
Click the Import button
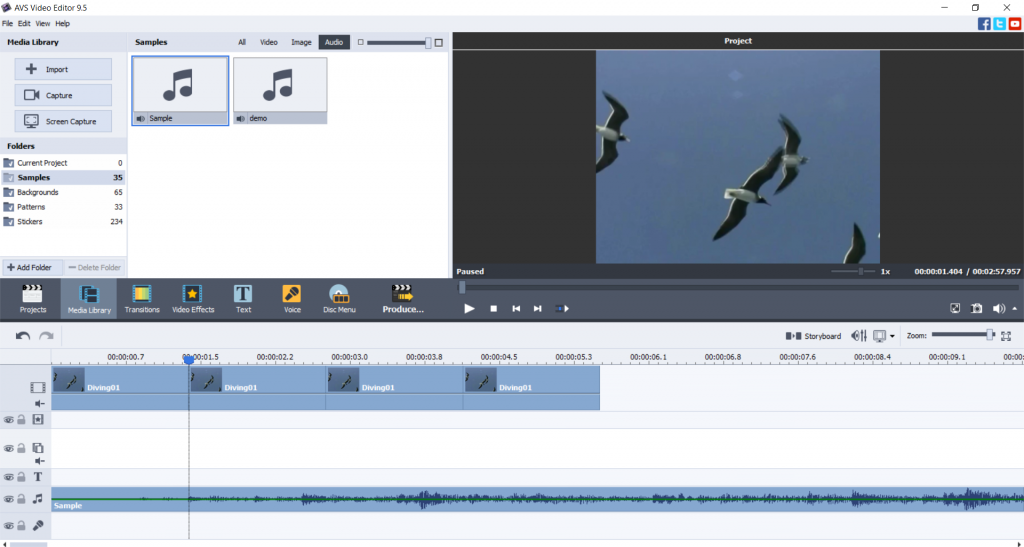(x=62, y=69)
